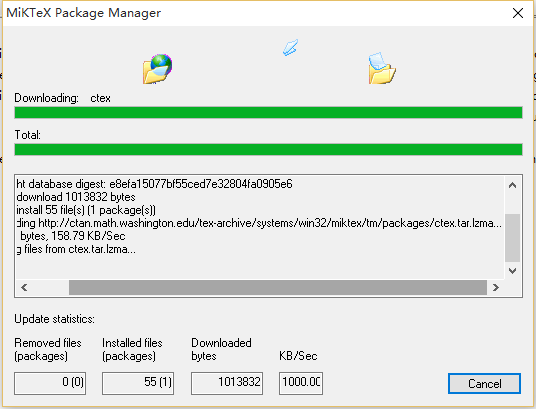The width and height of the screenshot is (536, 409).
Task: Click the Total progress bar
Action: click(268, 149)
